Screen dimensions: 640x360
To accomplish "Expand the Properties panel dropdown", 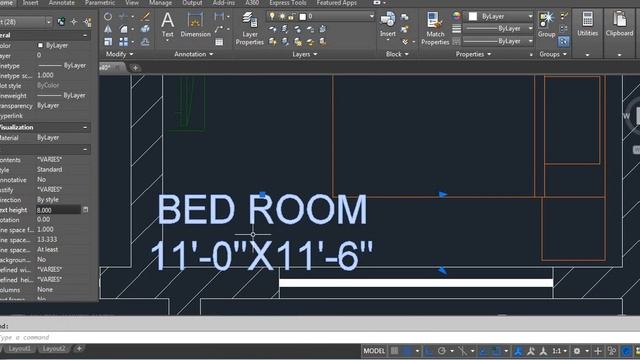I will point(473,54).
